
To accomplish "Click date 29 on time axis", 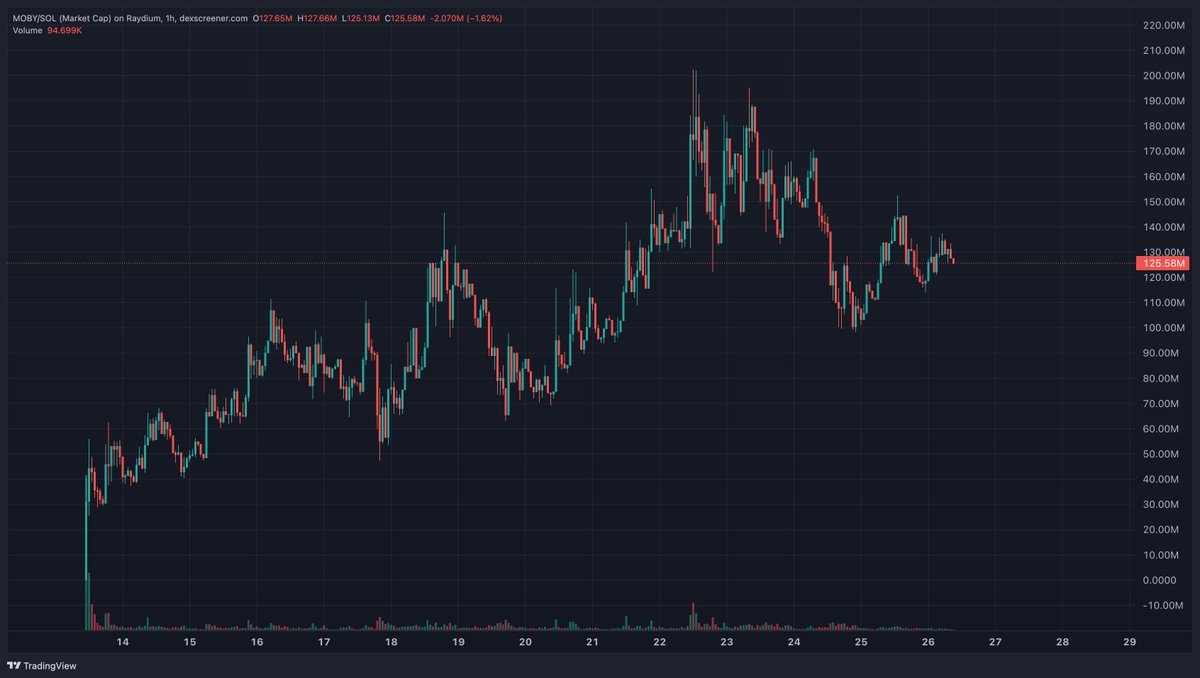I will 1129,642.
